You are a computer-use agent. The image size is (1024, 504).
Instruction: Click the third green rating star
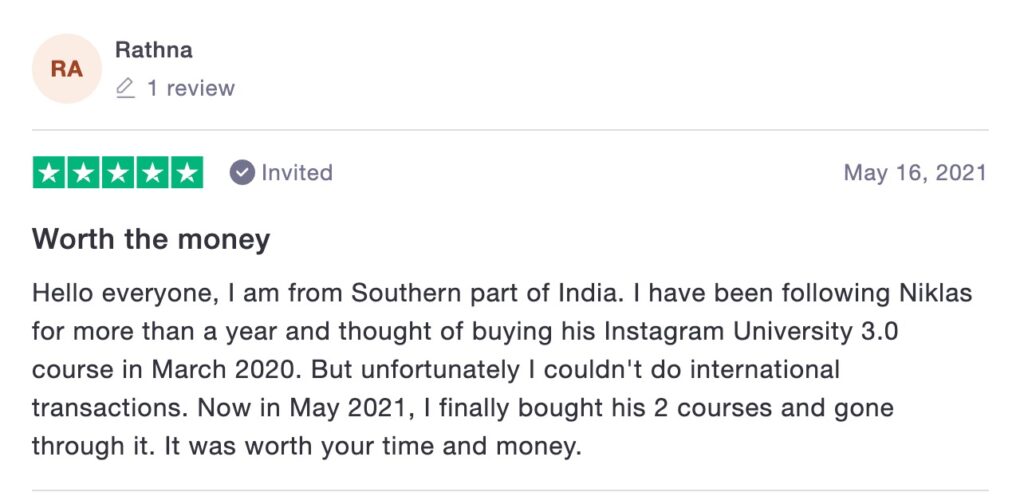[118, 173]
